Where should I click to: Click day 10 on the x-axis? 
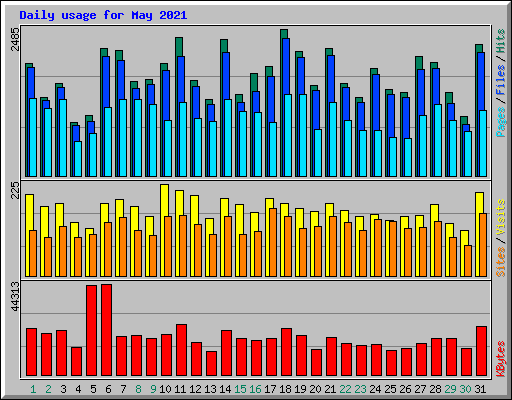pos(165,389)
